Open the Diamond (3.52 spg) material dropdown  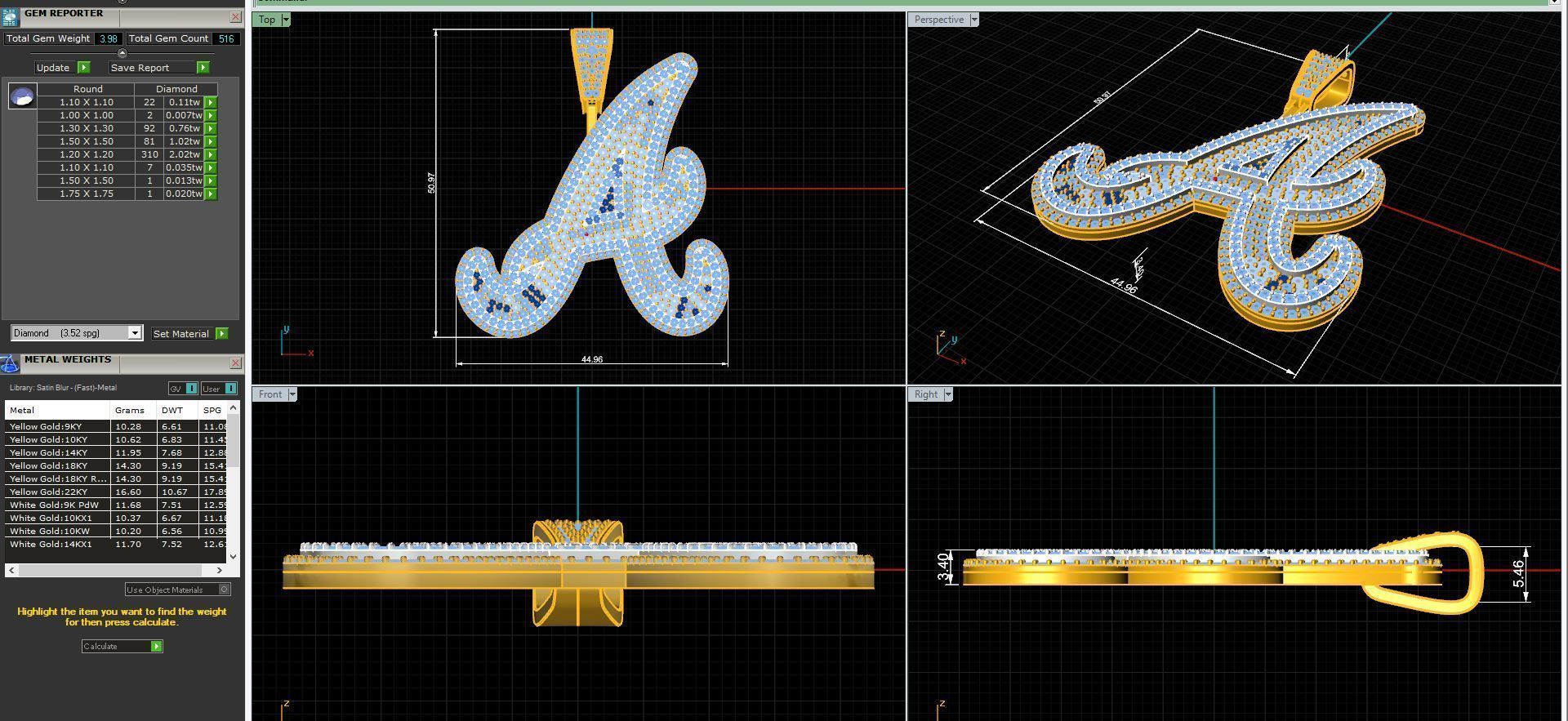(135, 333)
